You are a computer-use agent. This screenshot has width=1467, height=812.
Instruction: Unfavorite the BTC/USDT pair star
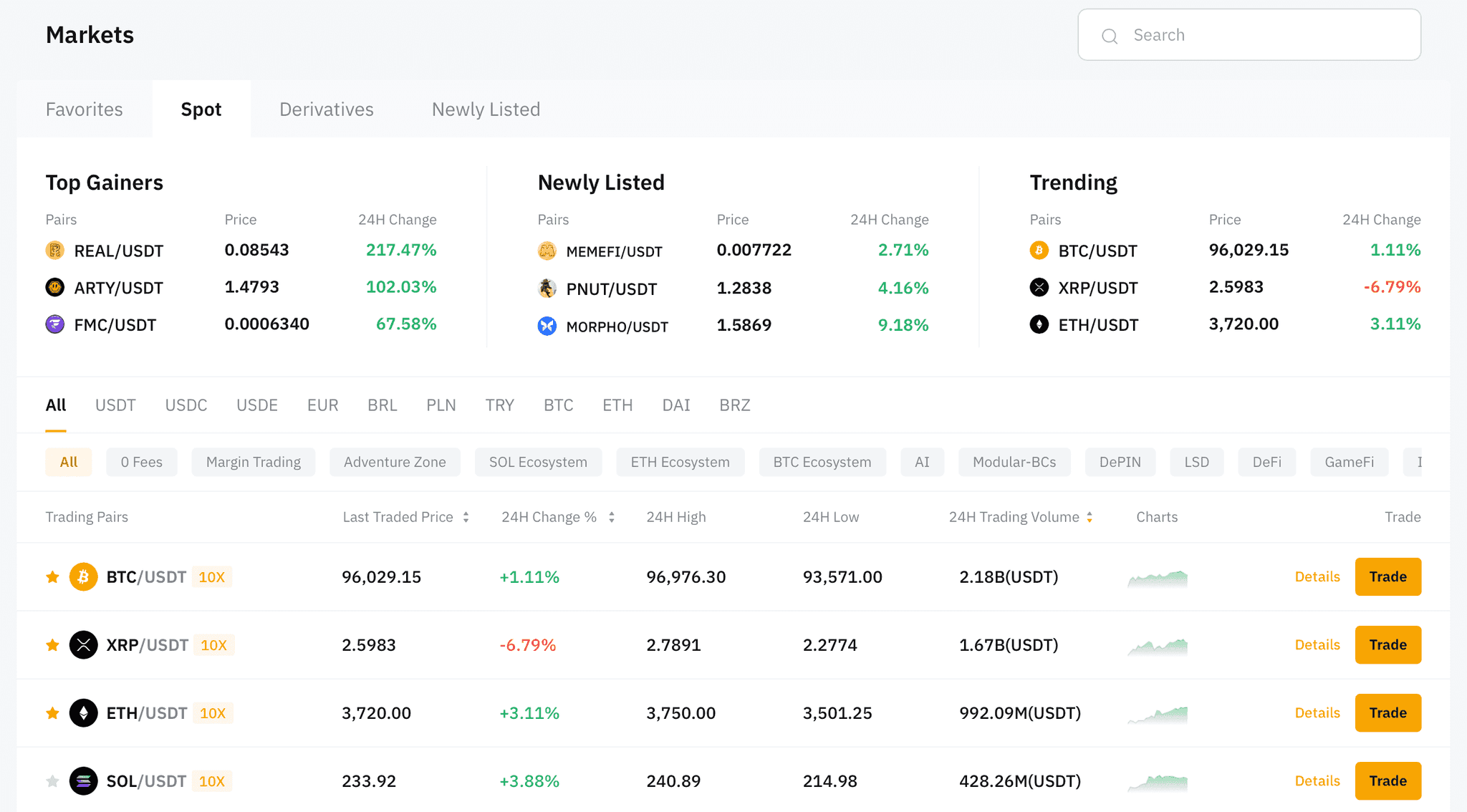[52, 576]
